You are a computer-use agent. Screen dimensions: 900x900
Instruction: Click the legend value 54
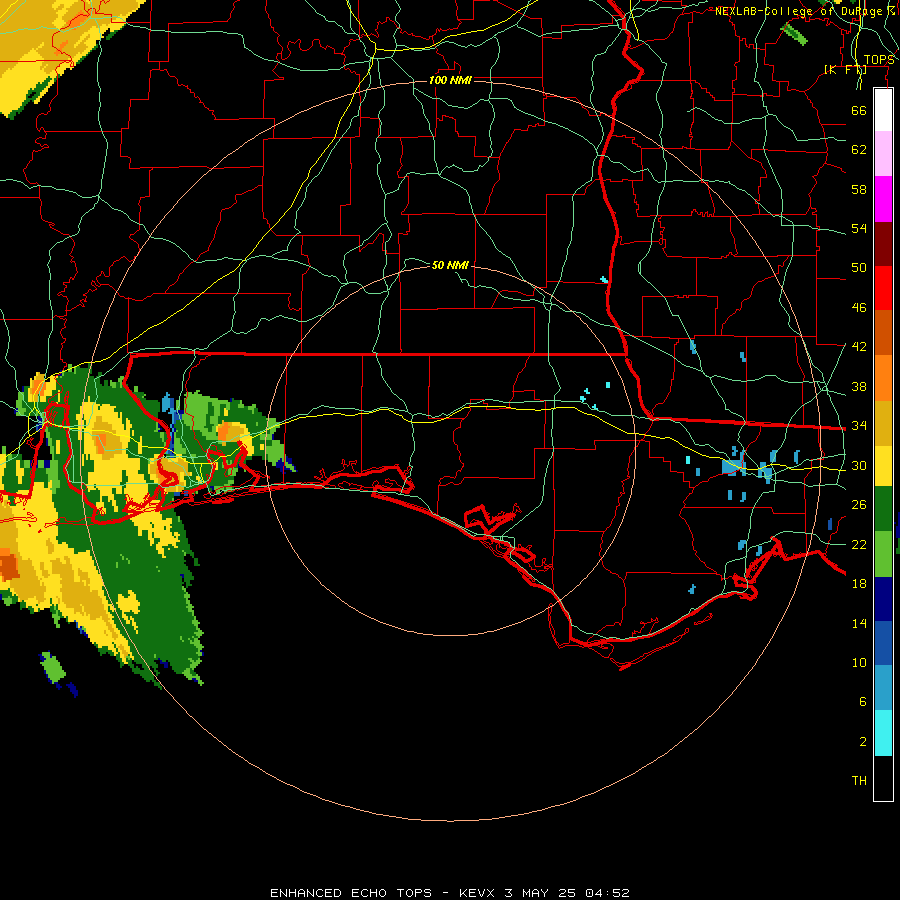pos(859,228)
